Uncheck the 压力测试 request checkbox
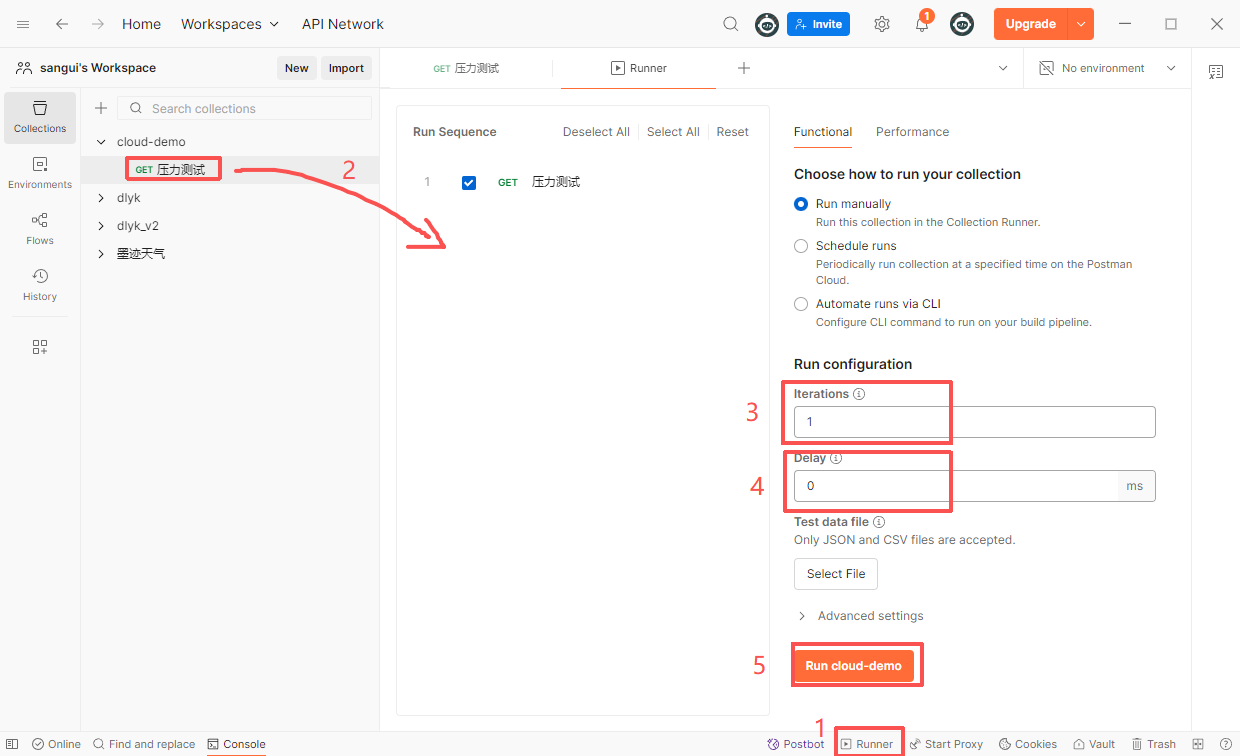Image resolution: width=1240 pixels, height=756 pixels. [x=469, y=183]
